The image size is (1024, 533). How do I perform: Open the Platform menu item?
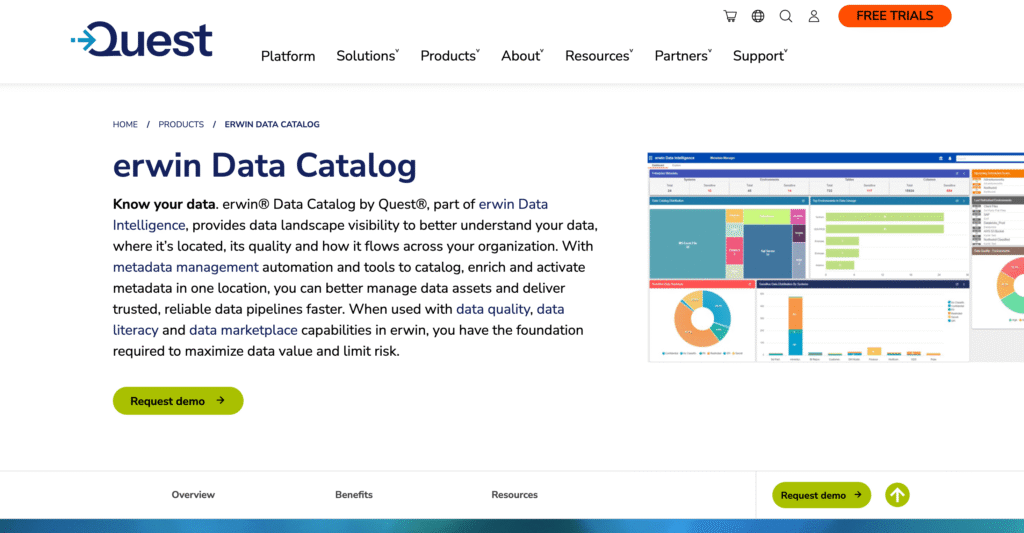click(288, 56)
